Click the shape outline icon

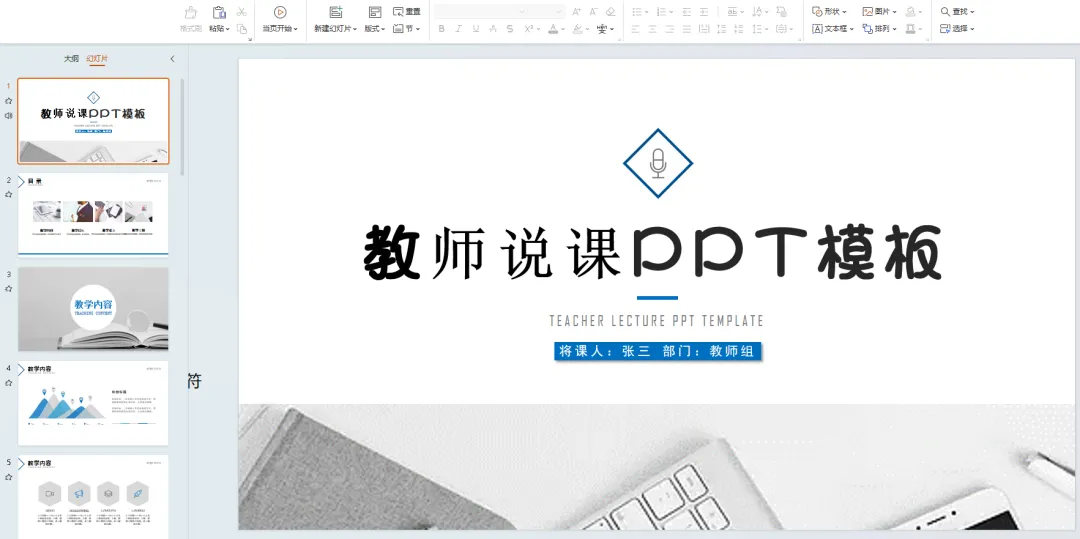pyautogui.click(x=913, y=29)
